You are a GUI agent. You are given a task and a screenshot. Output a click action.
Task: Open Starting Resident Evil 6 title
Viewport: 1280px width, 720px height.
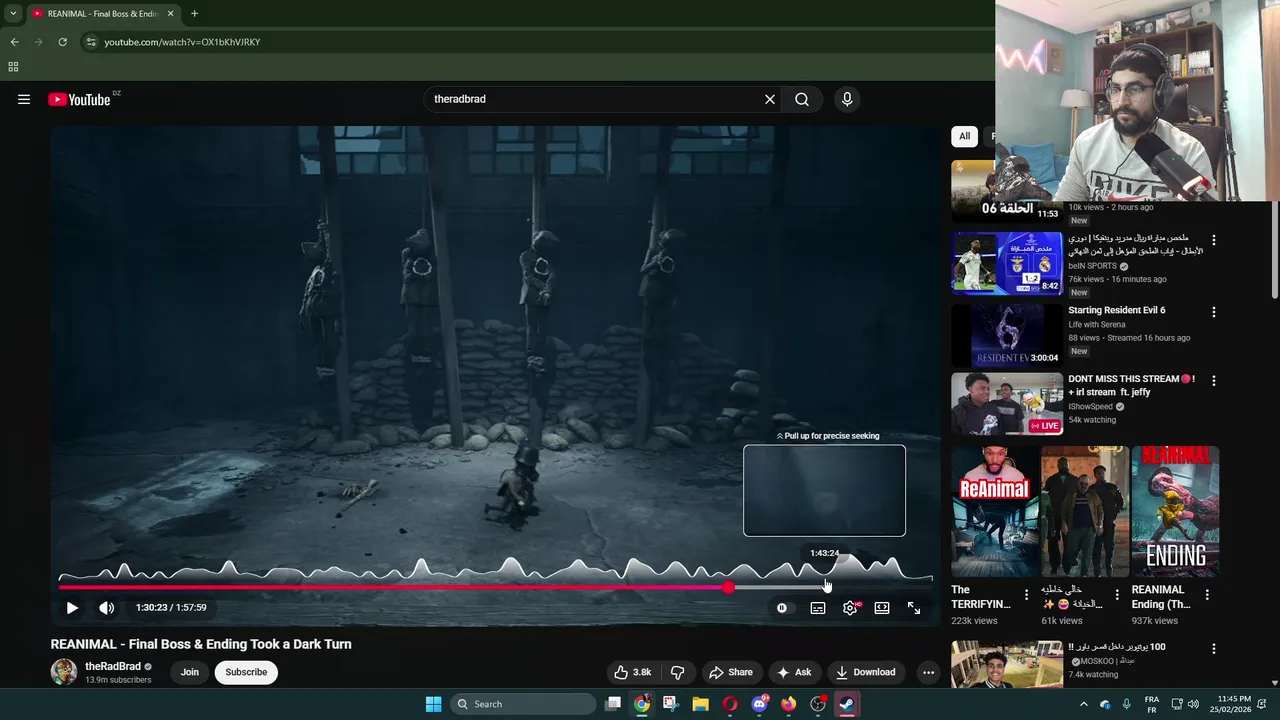[1116, 310]
